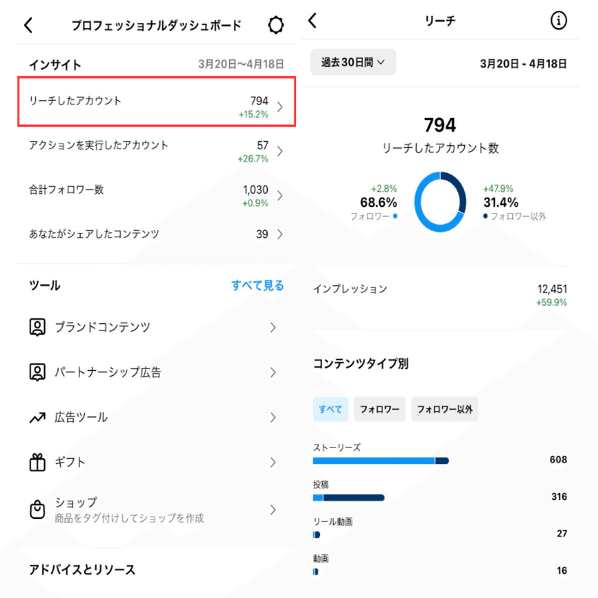Click the ストーリーズ count 608

[x=558, y=460]
